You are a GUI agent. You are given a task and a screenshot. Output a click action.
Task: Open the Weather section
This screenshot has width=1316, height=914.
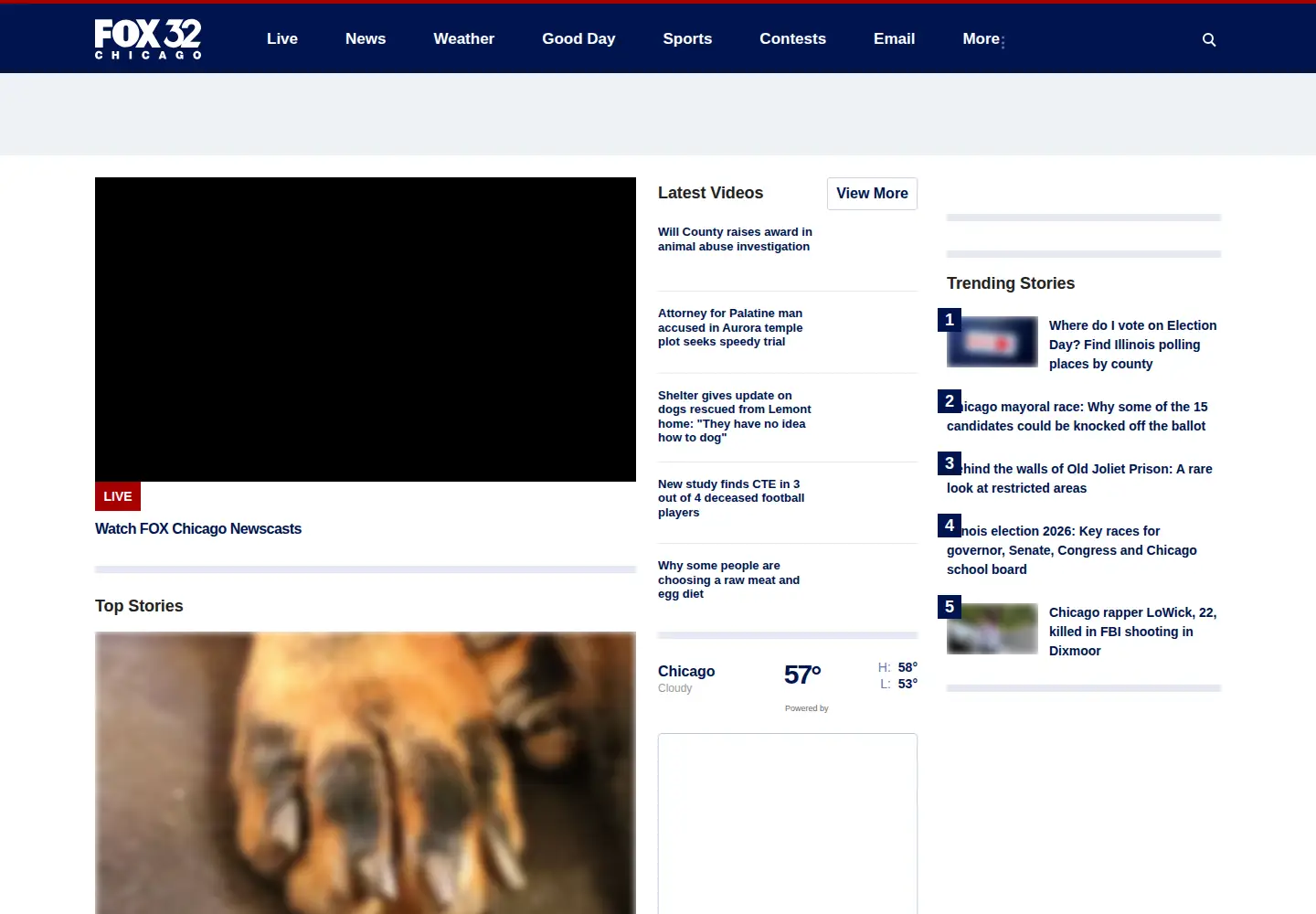pyautogui.click(x=464, y=38)
